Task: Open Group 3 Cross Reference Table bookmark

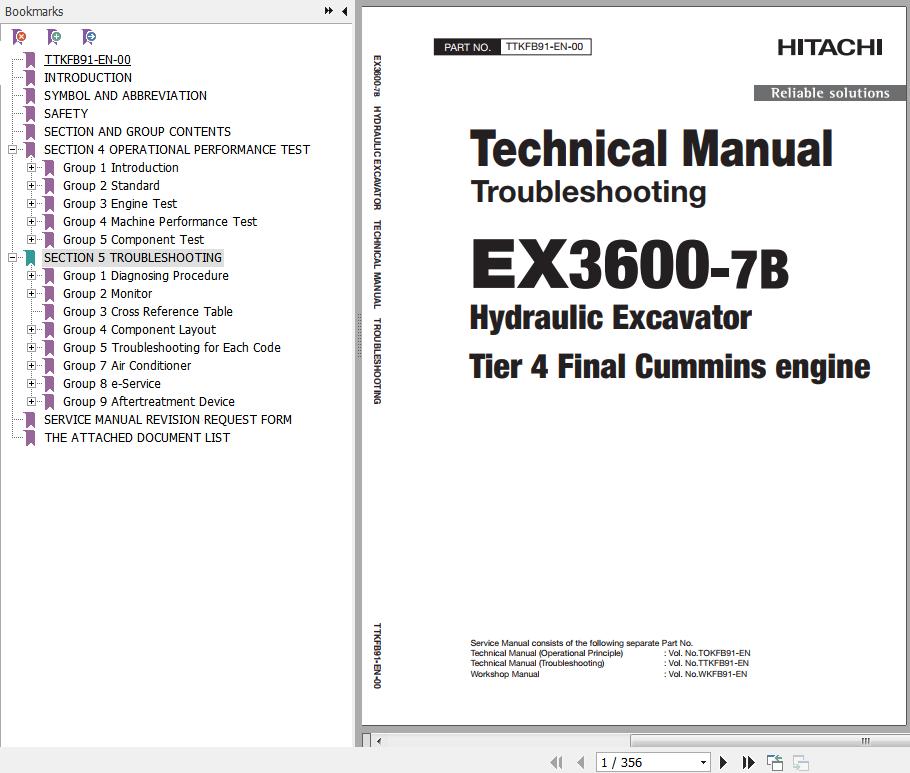Action: pos(148,312)
